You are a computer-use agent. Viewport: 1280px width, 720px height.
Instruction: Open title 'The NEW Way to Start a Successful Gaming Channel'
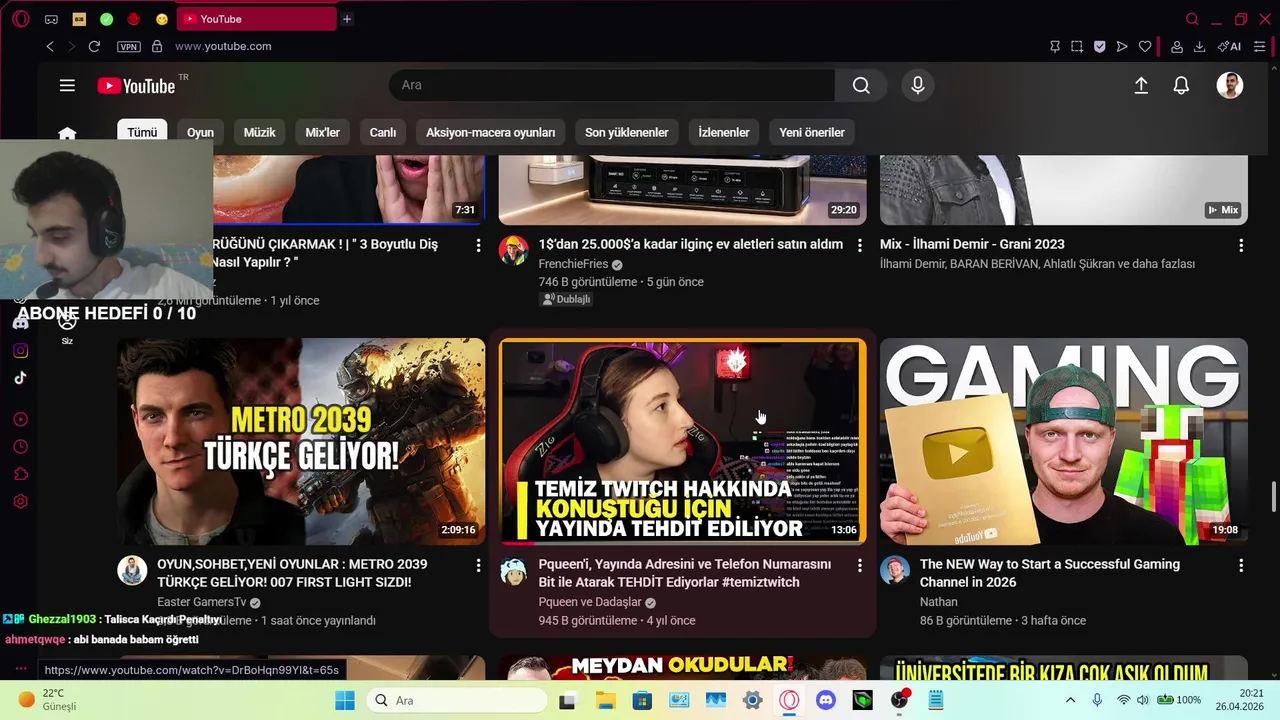[x=1050, y=573]
